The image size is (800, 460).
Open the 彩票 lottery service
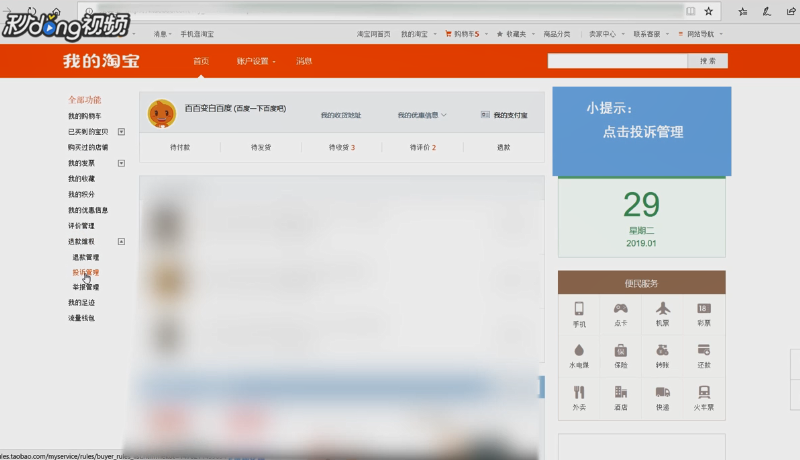point(704,315)
